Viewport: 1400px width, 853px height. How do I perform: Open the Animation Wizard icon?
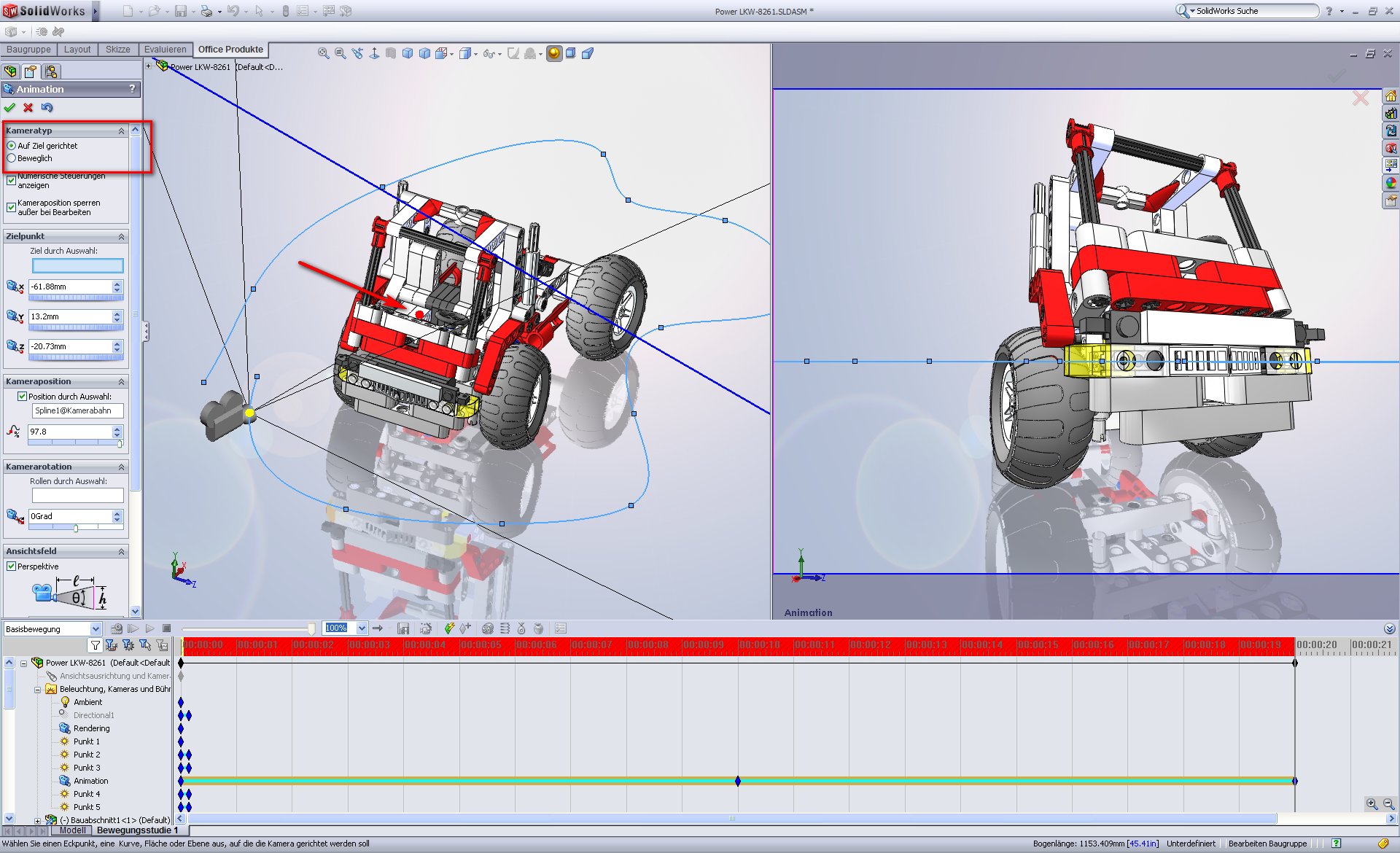pyautogui.click(x=427, y=628)
